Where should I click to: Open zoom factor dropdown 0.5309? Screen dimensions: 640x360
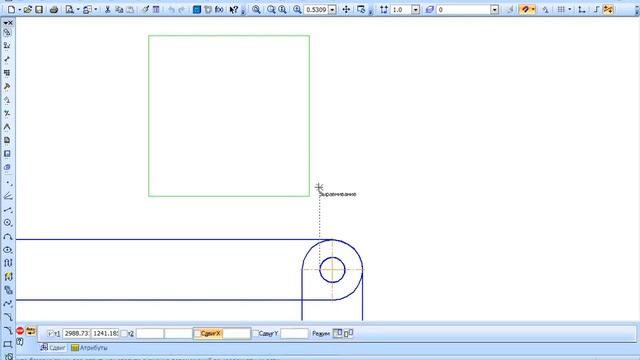click(332, 9)
